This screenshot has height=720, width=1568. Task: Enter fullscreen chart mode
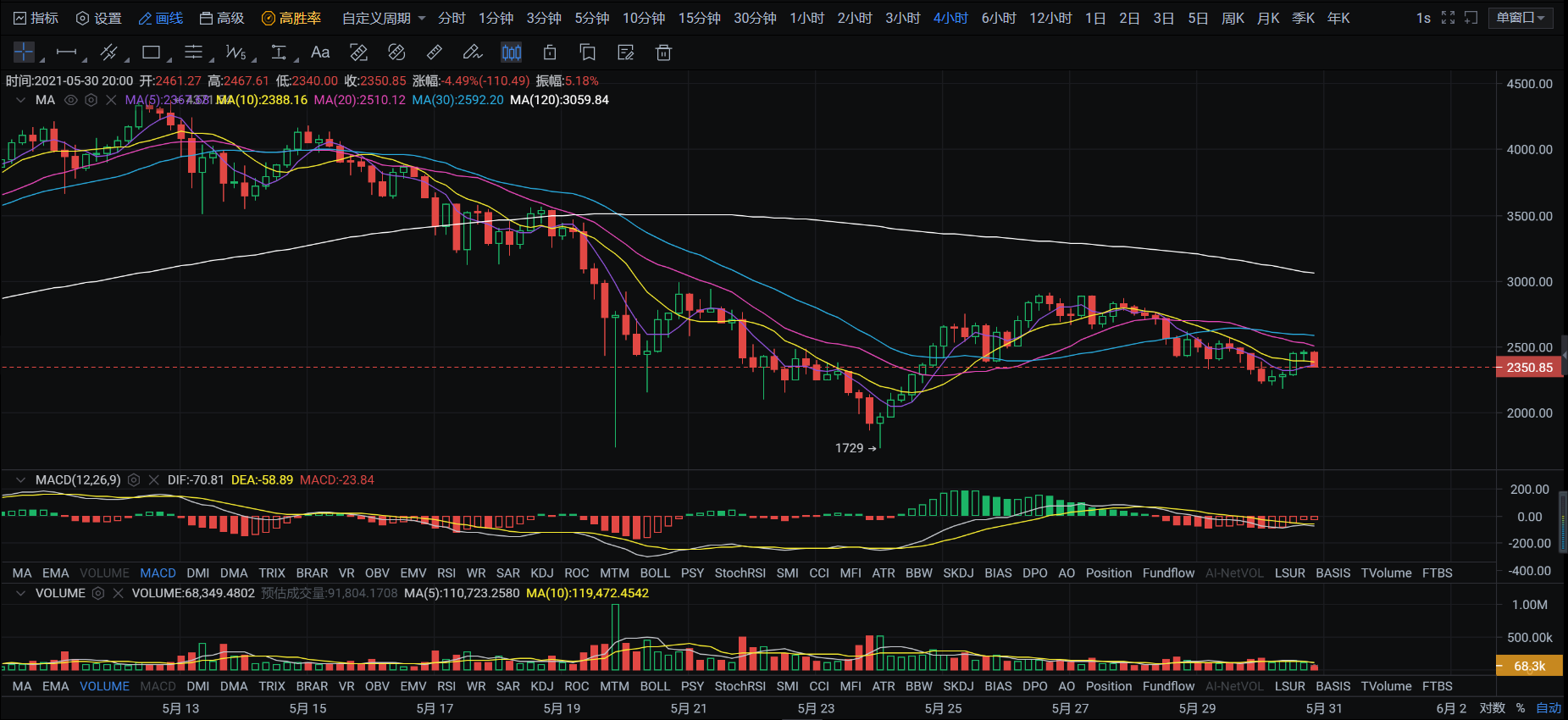pos(1449,18)
